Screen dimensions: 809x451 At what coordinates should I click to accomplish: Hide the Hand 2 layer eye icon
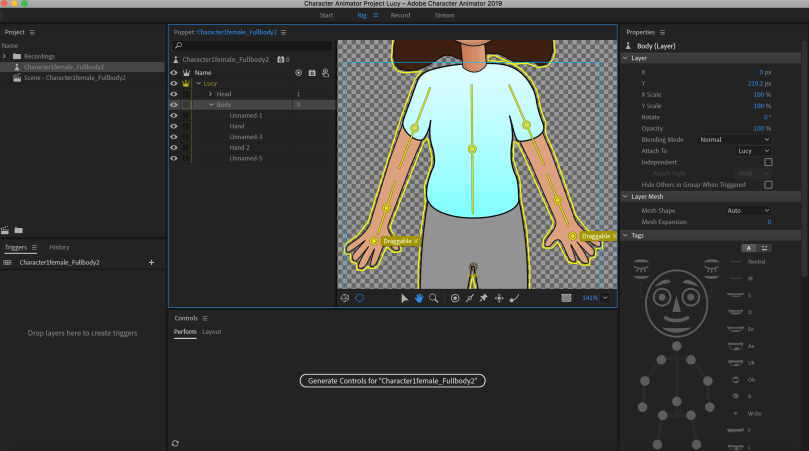(x=174, y=148)
